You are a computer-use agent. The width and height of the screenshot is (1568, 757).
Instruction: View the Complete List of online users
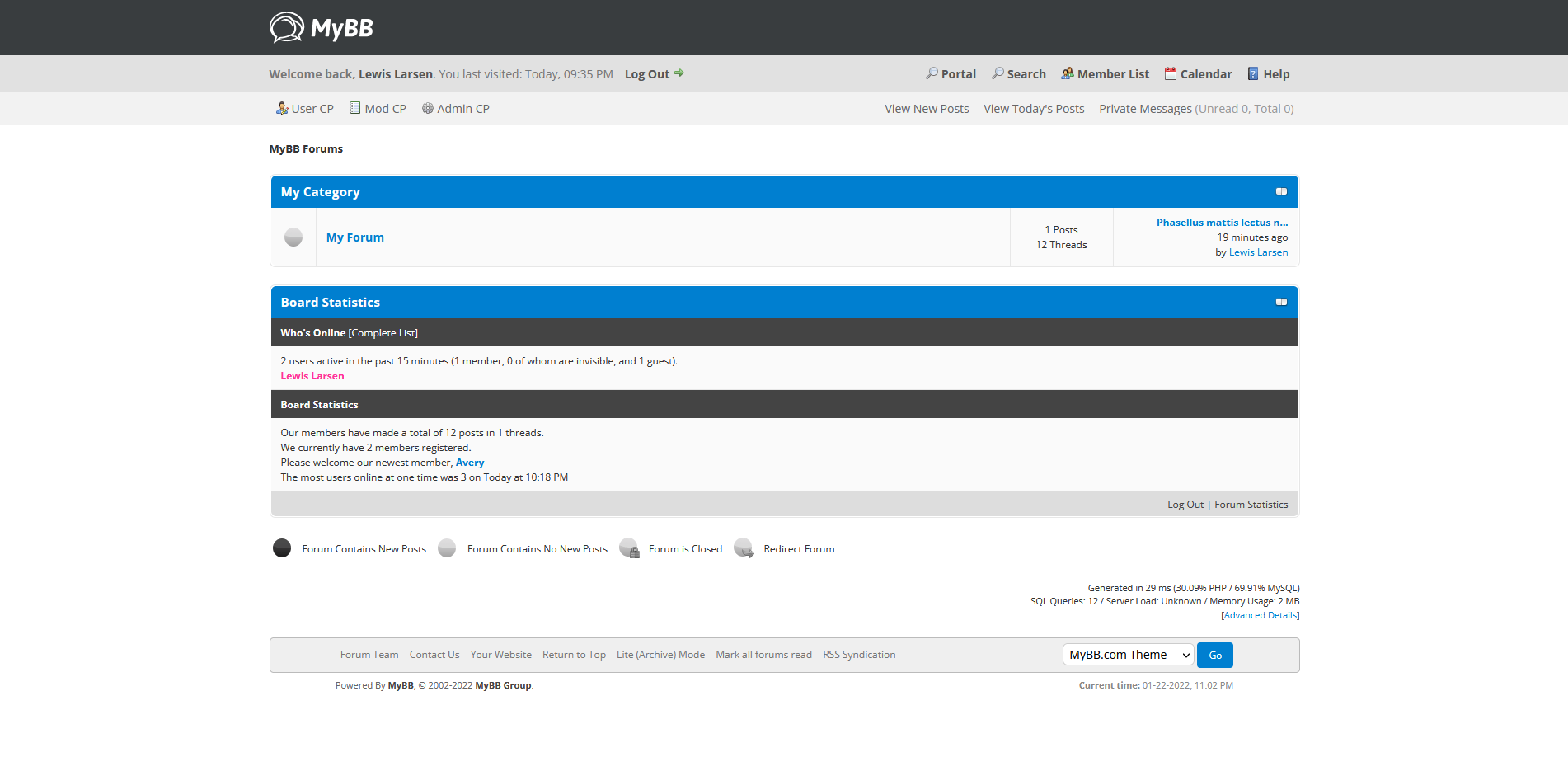[383, 333]
